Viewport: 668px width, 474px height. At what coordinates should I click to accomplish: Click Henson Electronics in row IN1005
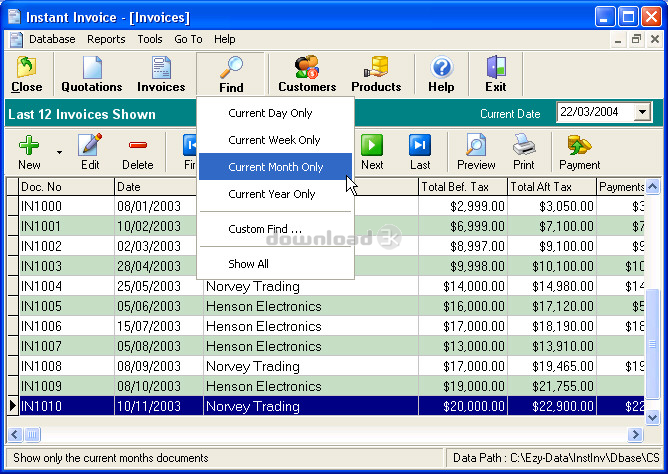click(264, 306)
